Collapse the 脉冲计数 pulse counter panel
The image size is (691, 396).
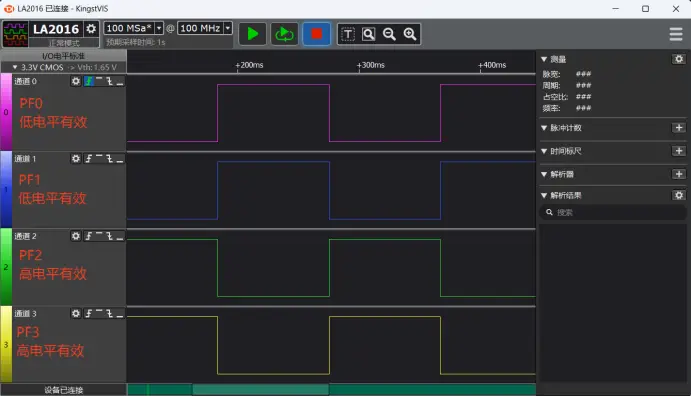[544, 128]
